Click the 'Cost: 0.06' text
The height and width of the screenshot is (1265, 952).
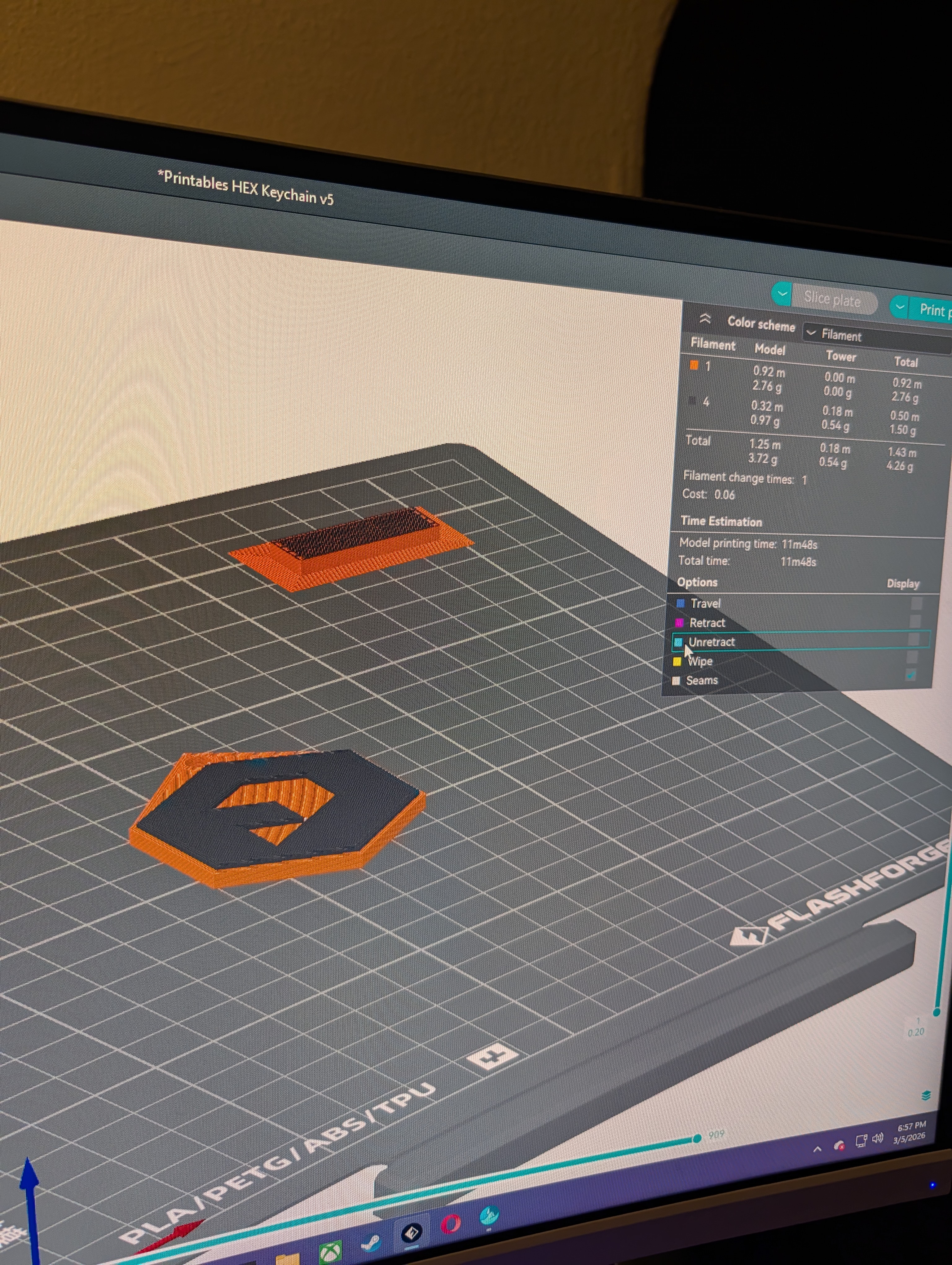pyautogui.click(x=708, y=494)
